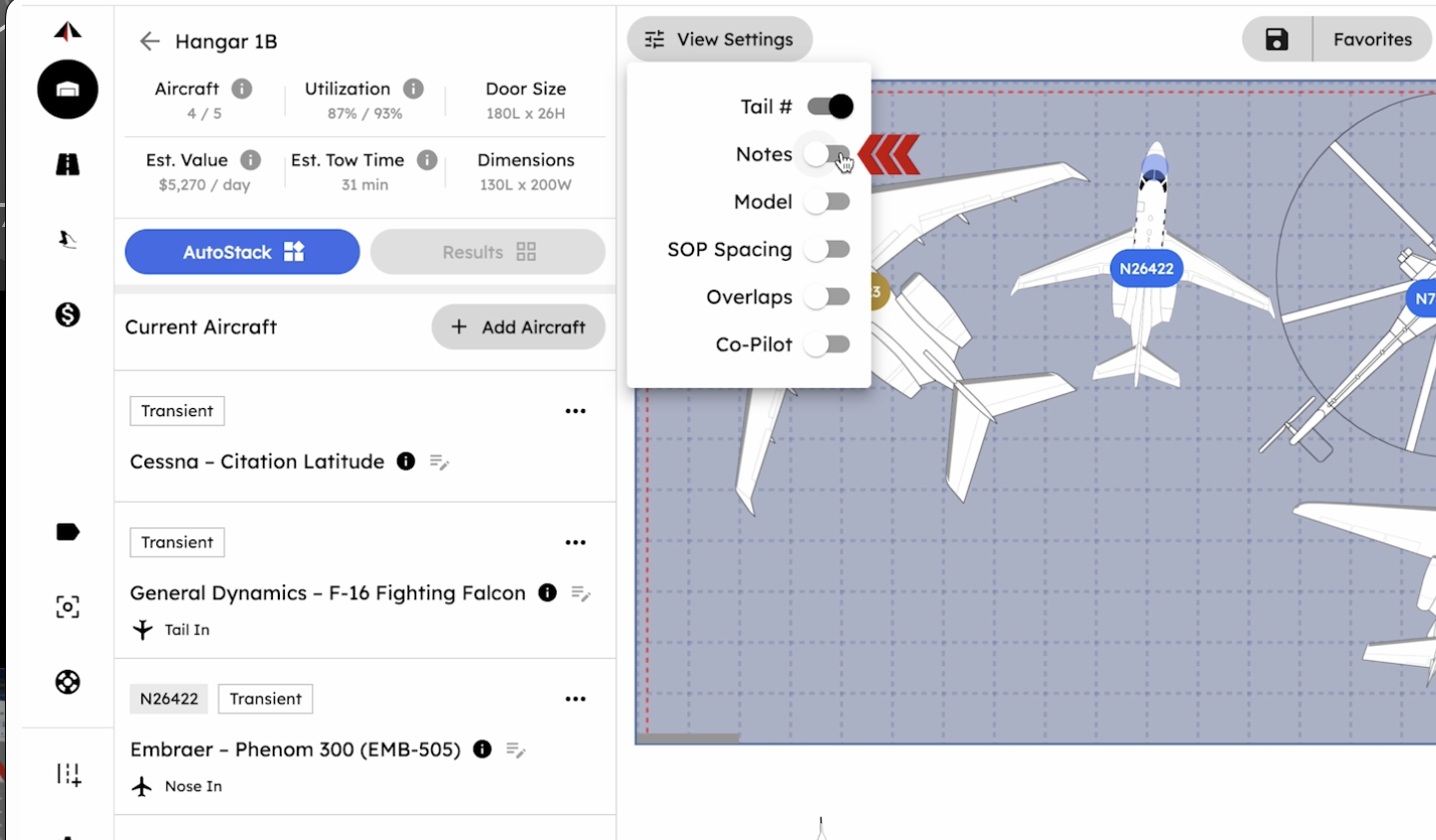Viewport: 1436px width, 840px height.
Task: Show info about Aircraft count
Action: pos(242,89)
